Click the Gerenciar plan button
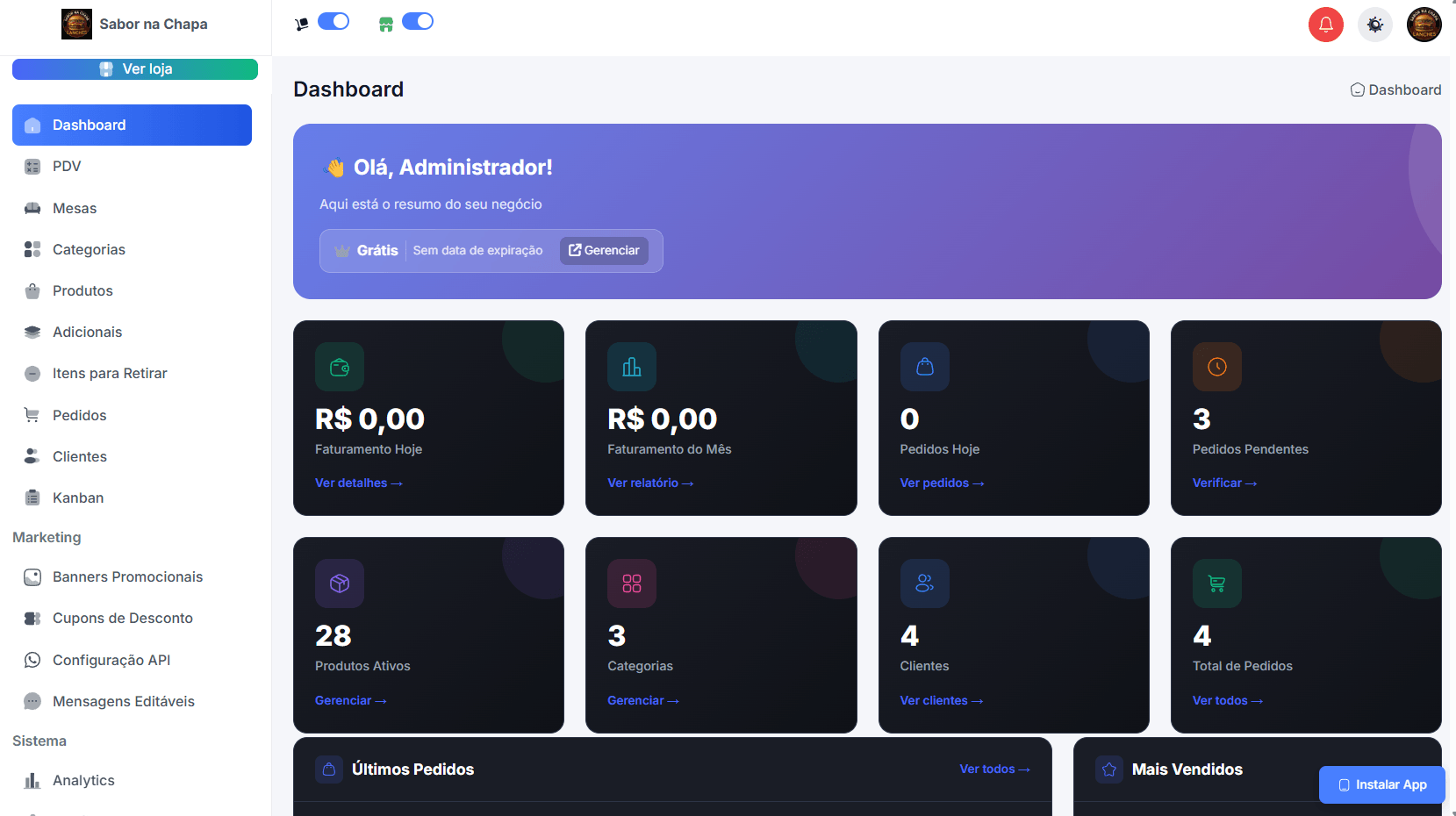The image size is (1456, 816). point(604,251)
